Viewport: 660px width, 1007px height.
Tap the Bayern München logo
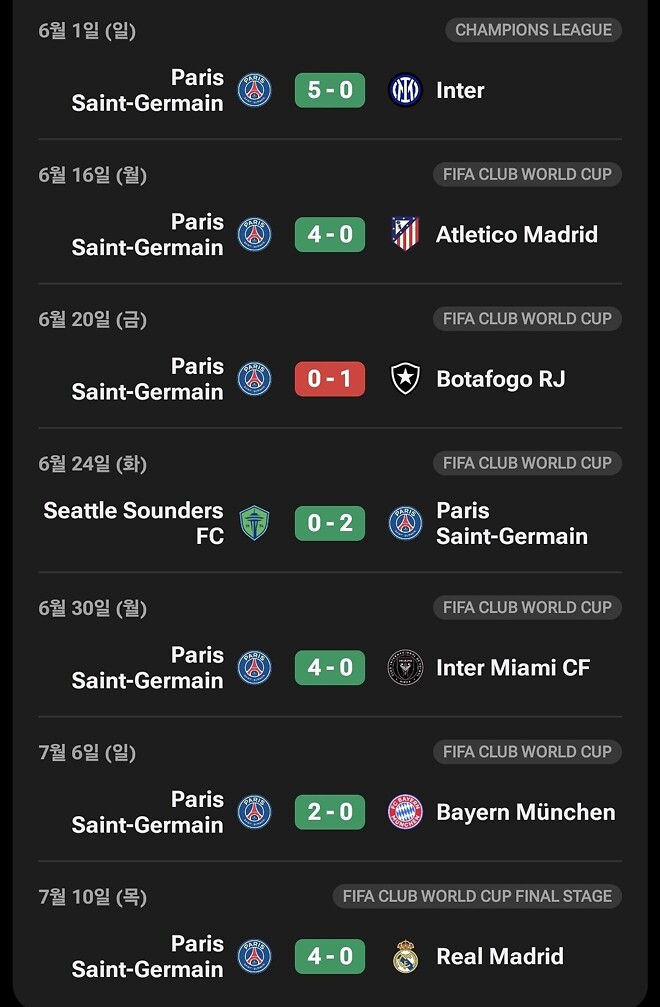pos(405,812)
